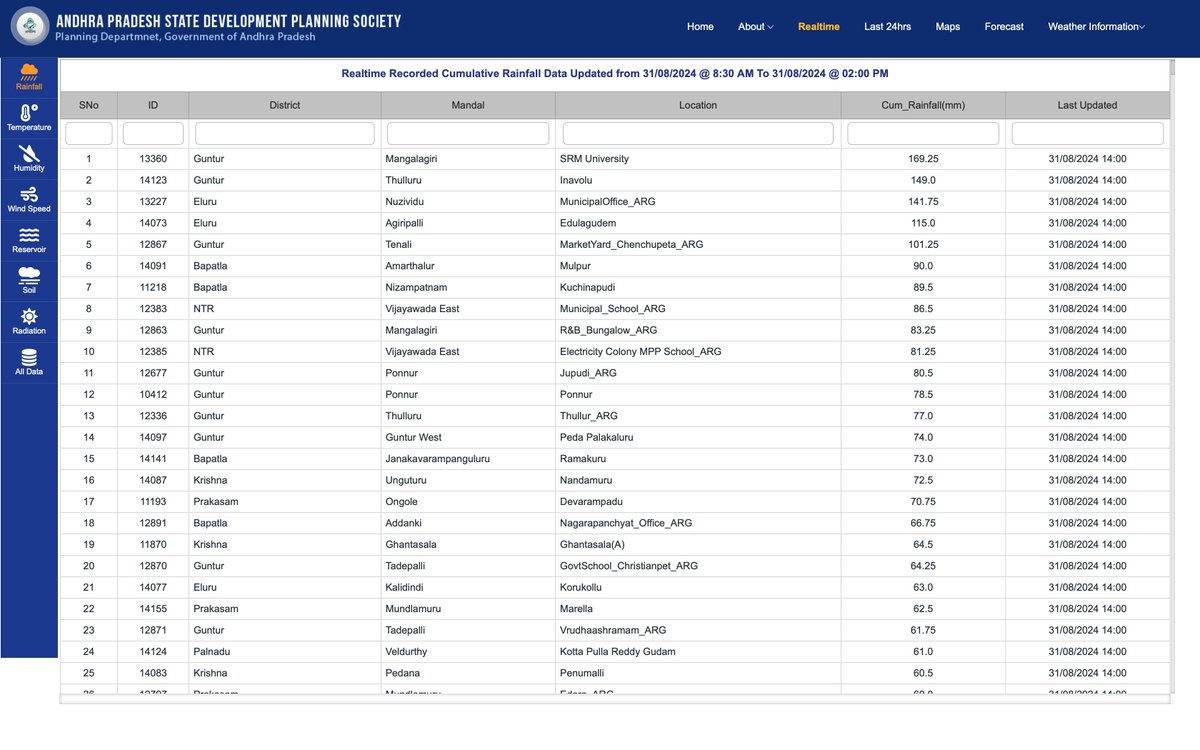
Task: Click the ID filter input box
Action: click(x=153, y=134)
